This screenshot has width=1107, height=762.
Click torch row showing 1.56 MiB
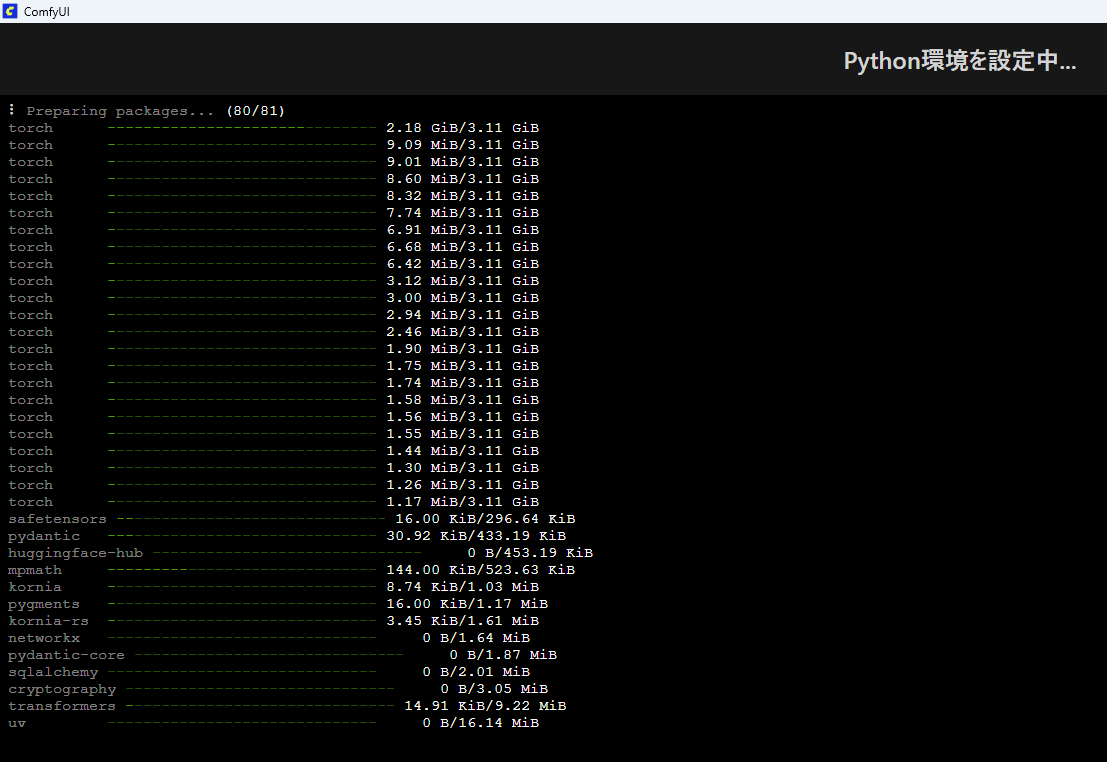(x=273, y=417)
